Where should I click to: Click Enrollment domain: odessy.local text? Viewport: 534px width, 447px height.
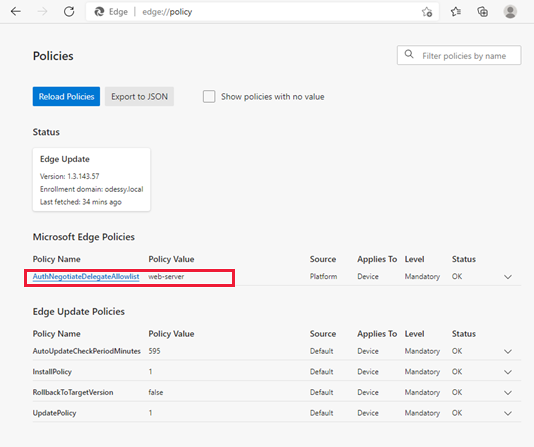(x=92, y=189)
